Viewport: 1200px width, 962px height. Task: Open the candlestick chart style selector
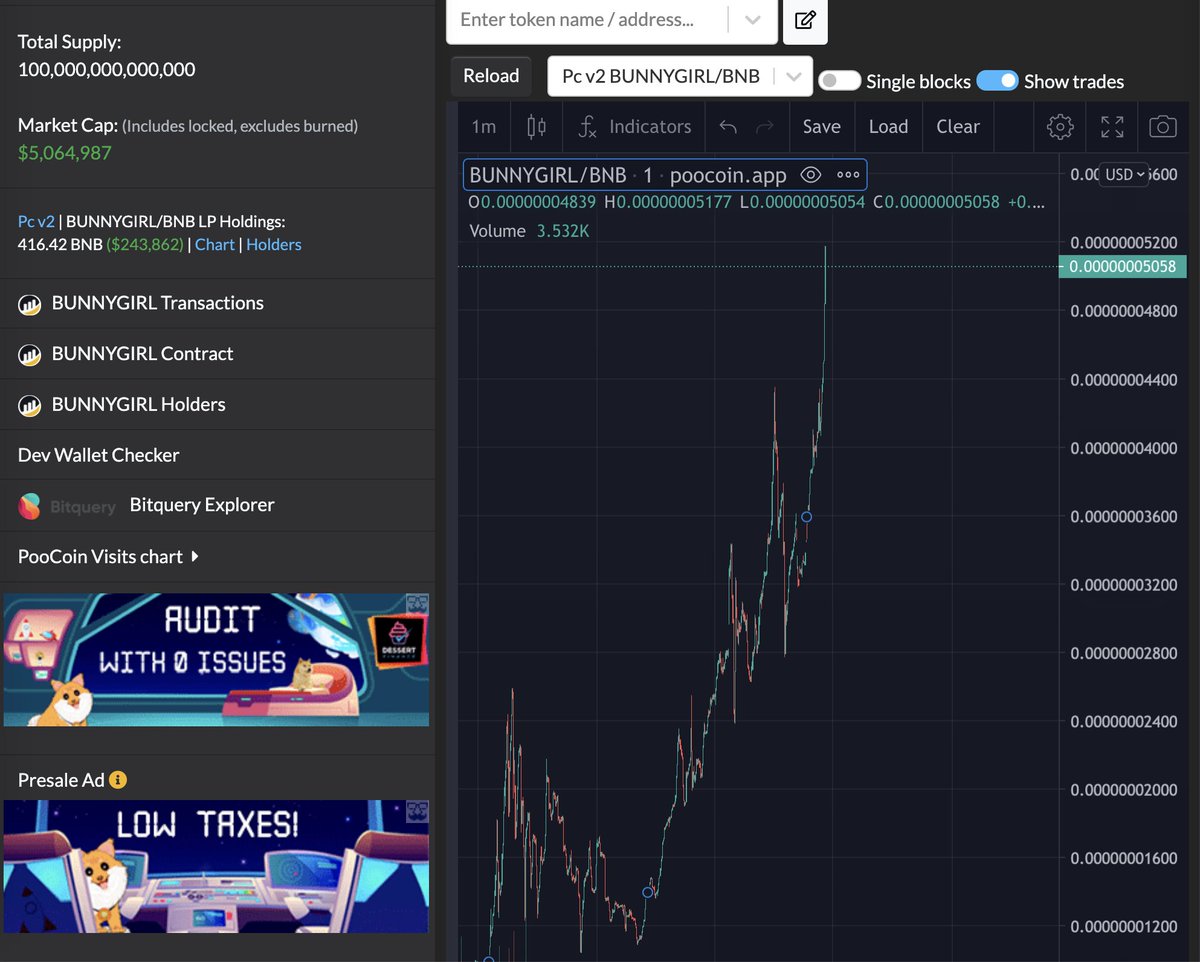(536, 127)
